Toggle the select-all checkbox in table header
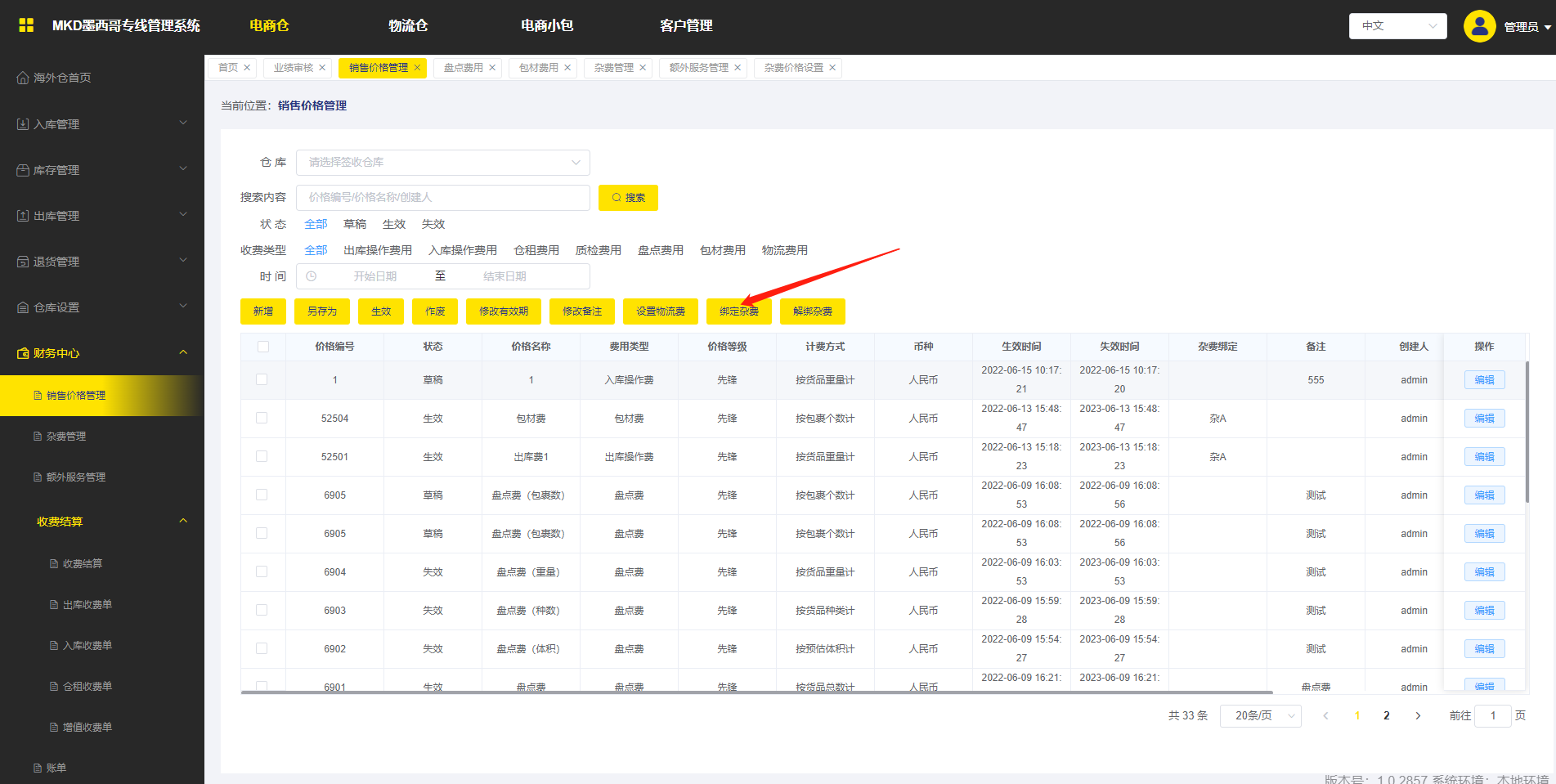The width and height of the screenshot is (1556, 784). tap(262, 347)
